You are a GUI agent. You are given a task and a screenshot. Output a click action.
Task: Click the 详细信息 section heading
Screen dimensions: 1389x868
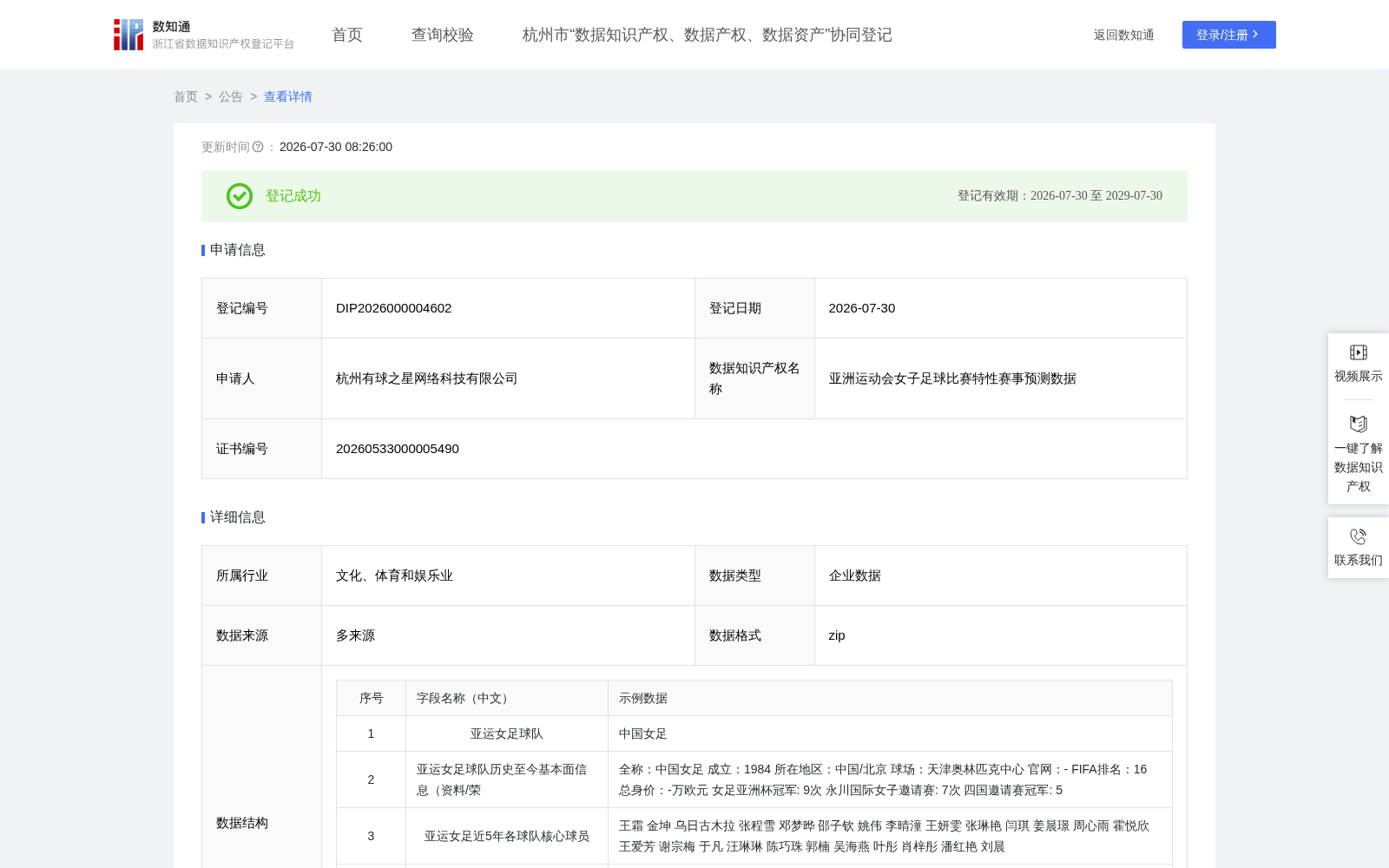238,517
